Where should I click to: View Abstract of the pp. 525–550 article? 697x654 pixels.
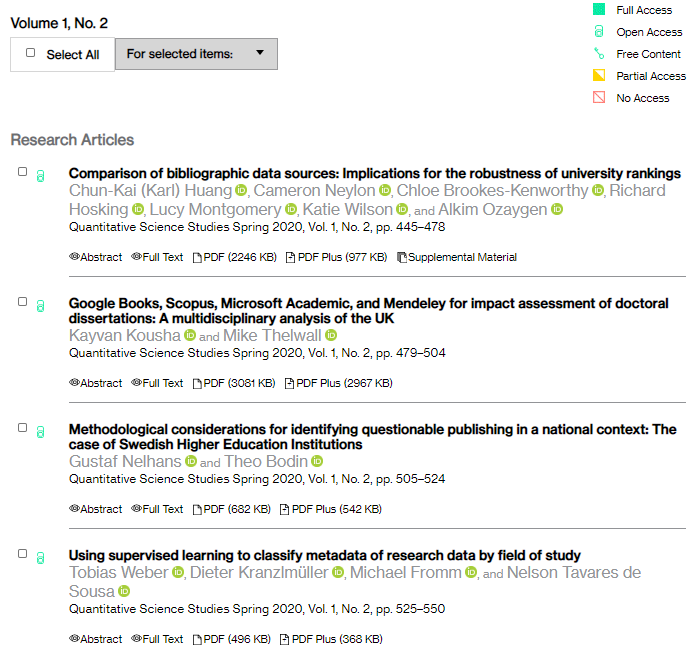pyautogui.click(x=96, y=639)
